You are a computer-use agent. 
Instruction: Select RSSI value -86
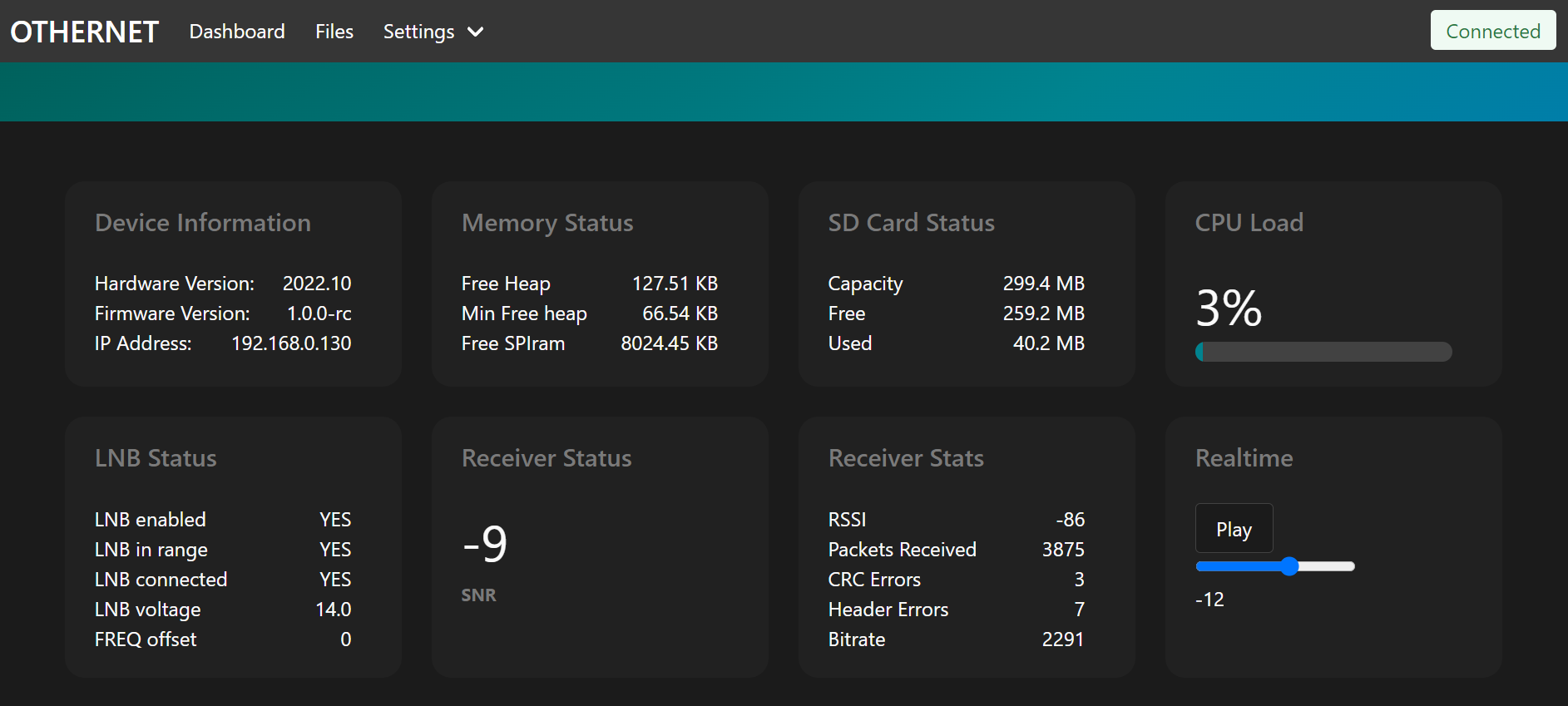1071,520
